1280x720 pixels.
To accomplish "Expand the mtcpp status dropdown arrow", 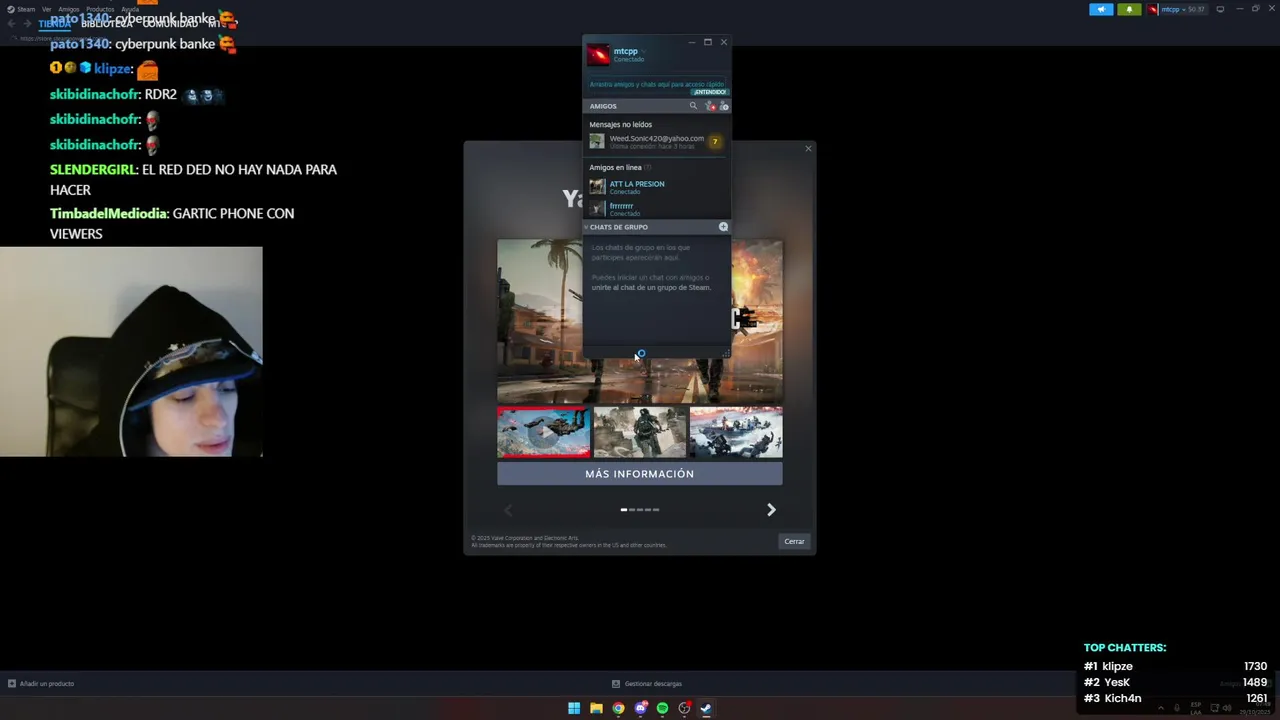I will tap(643, 51).
